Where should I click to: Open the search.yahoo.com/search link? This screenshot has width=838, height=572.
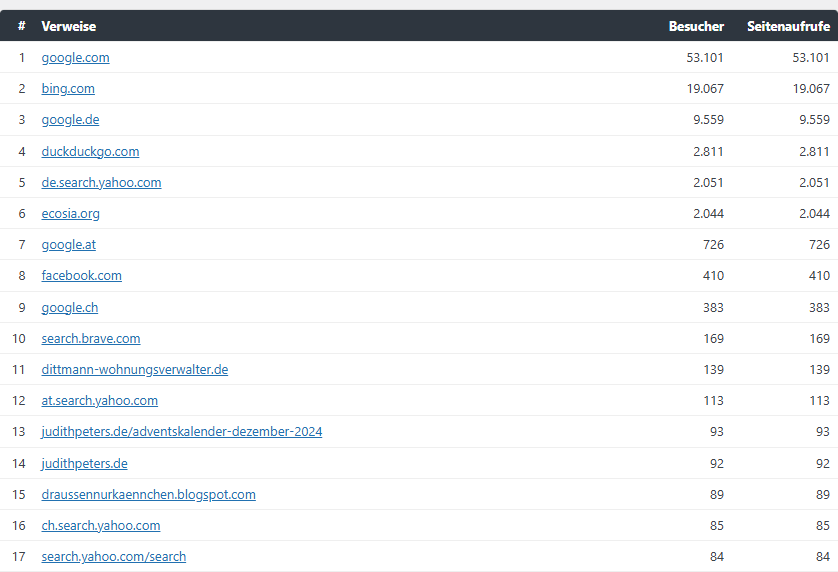(114, 557)
